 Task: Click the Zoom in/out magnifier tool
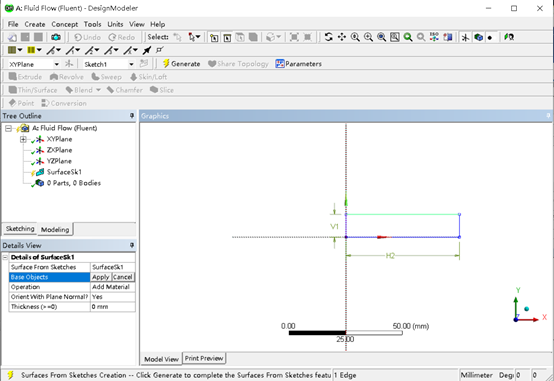tap(355, 37)
